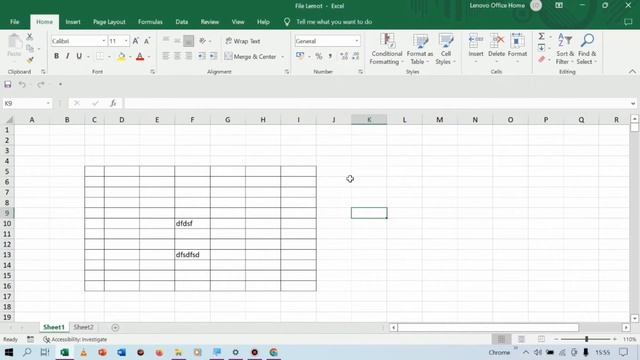Click the Clear eraser icon in Editing
The image size is (640, 360).
541,60
